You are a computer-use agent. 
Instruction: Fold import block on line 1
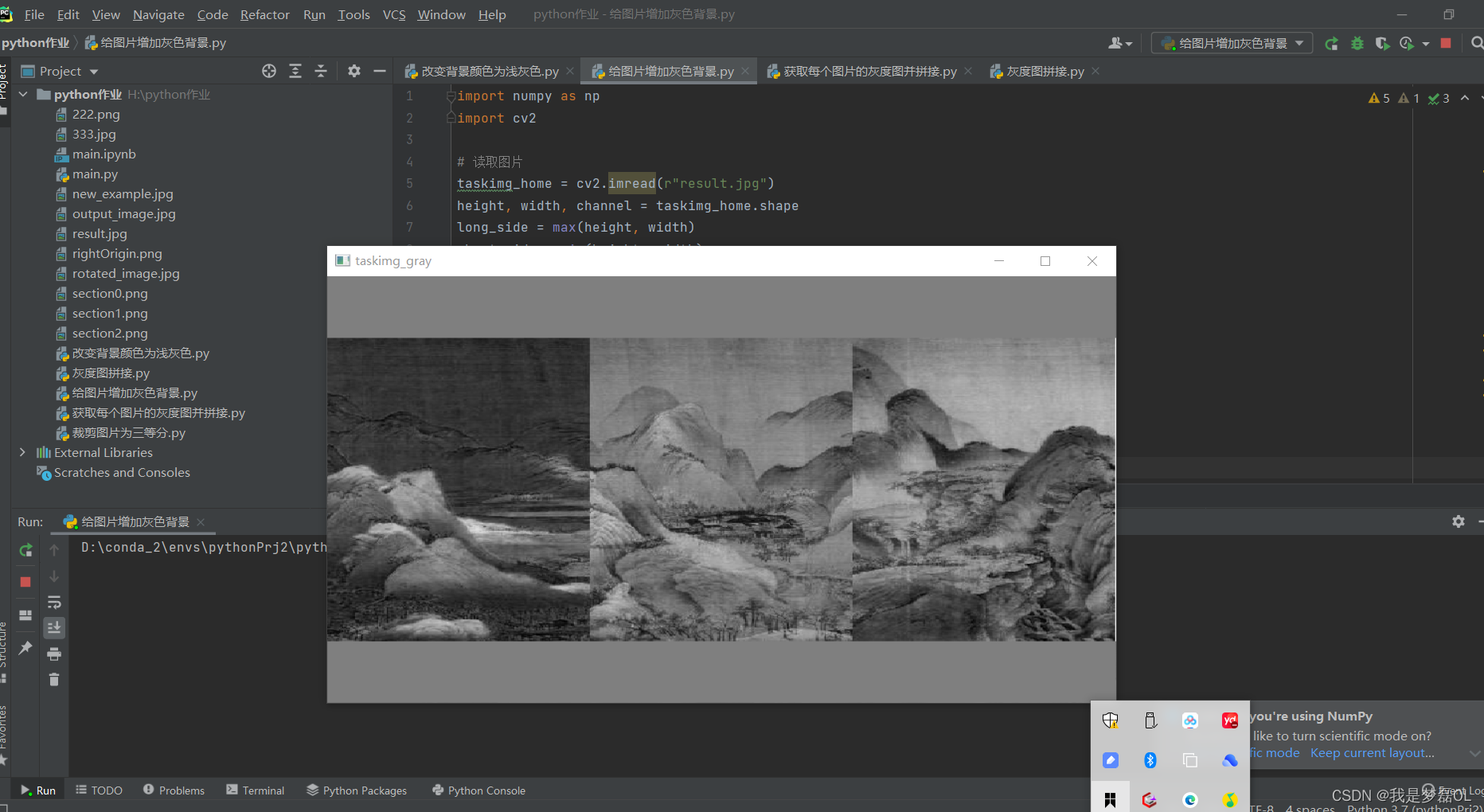[451, 96]
